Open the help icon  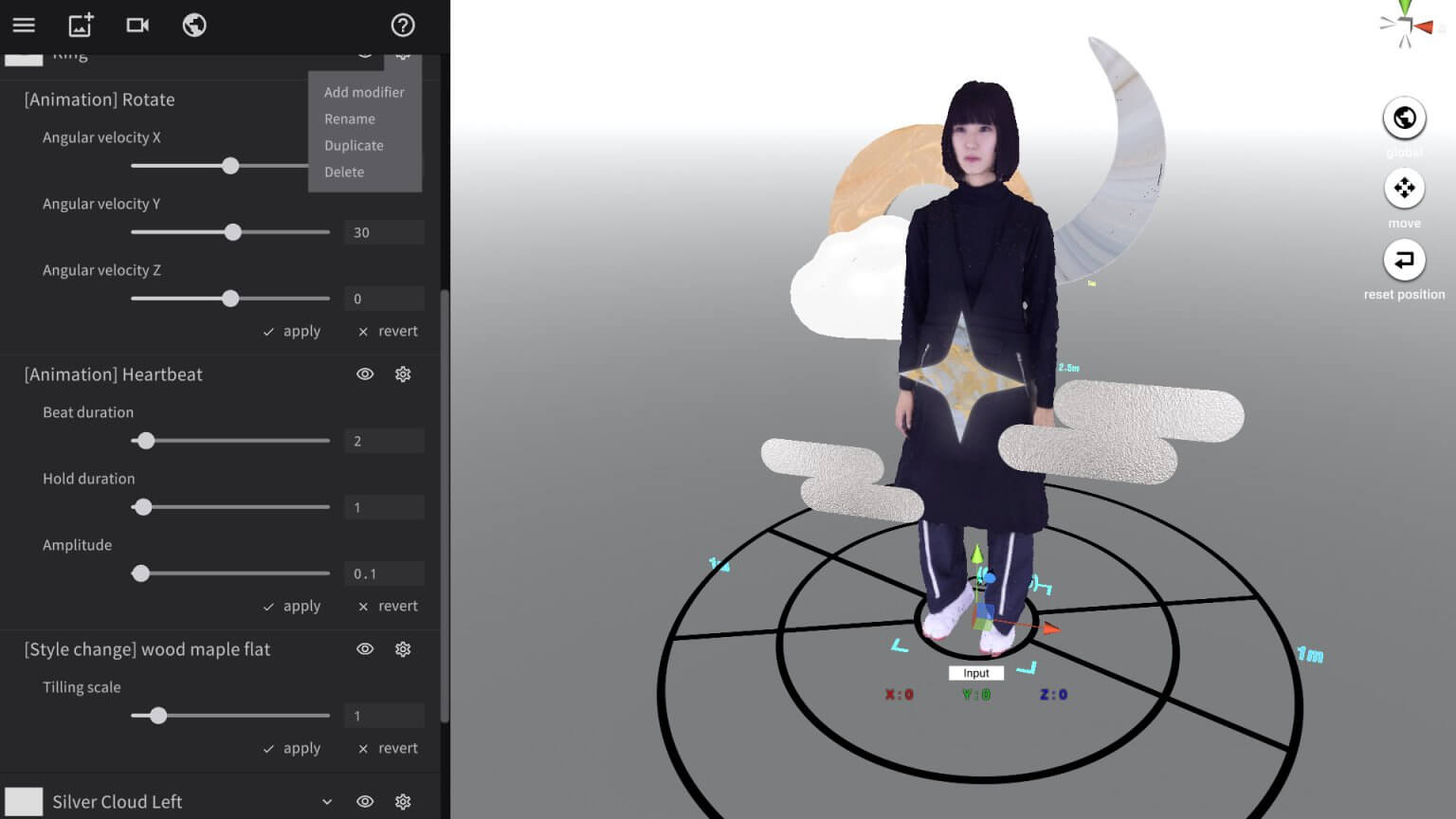coord(402,26)
